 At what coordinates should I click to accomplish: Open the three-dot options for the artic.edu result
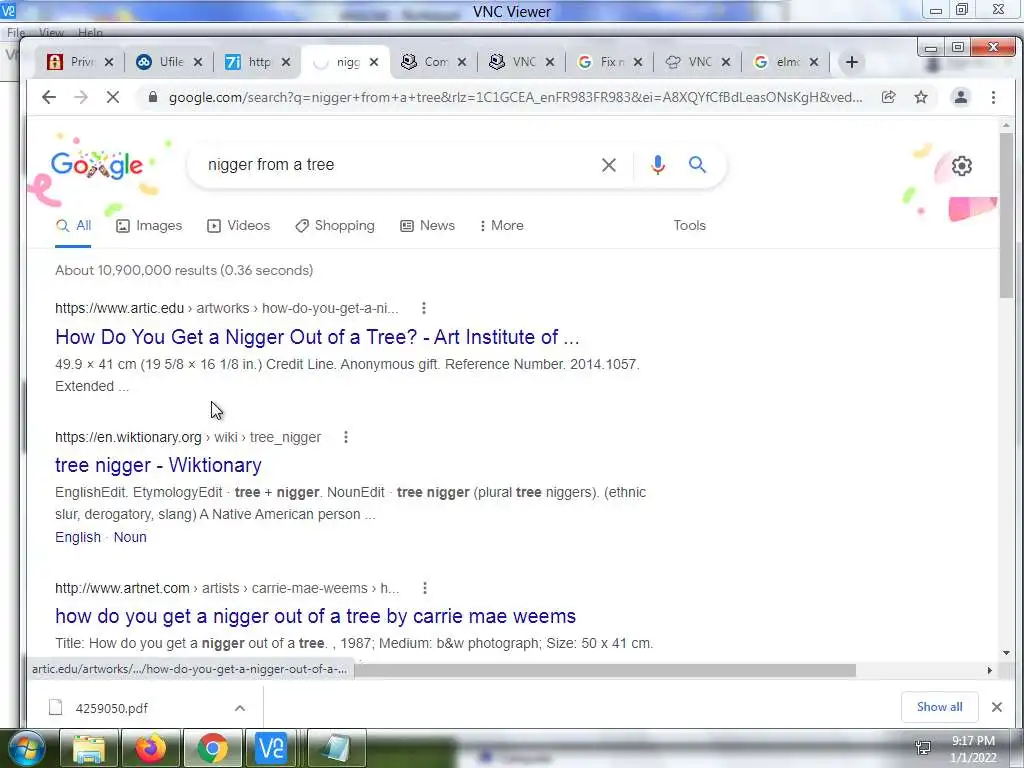[424, 308]
